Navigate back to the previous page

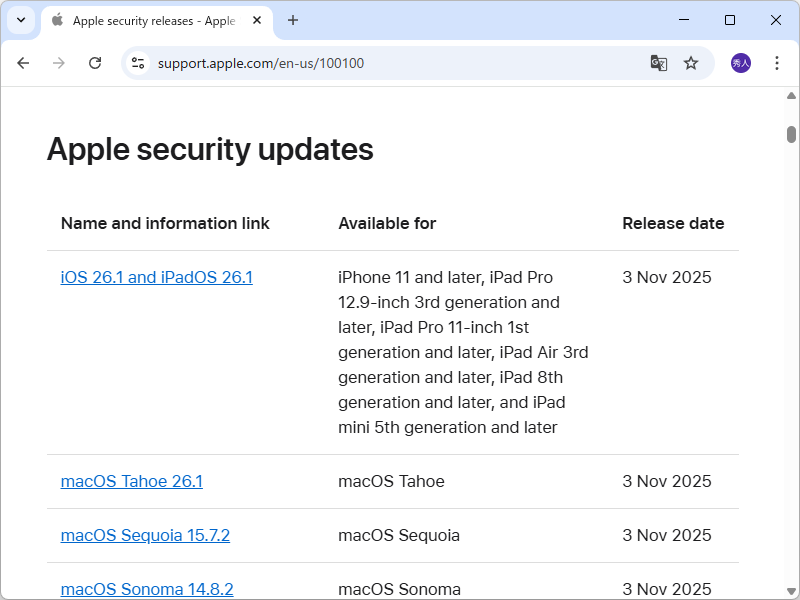[23, 62]
